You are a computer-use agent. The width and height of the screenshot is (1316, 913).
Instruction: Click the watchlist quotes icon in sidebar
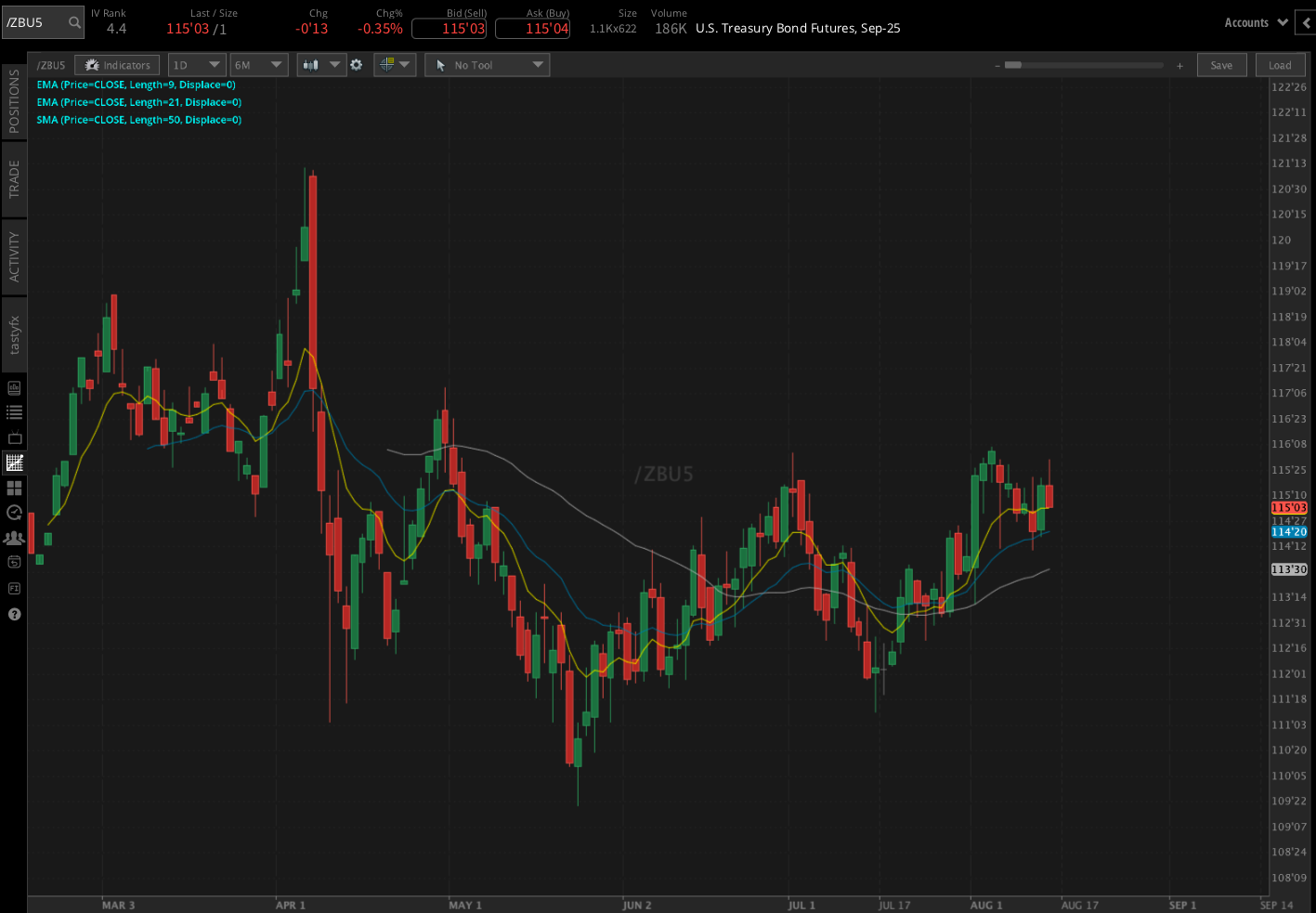[14, 412]
